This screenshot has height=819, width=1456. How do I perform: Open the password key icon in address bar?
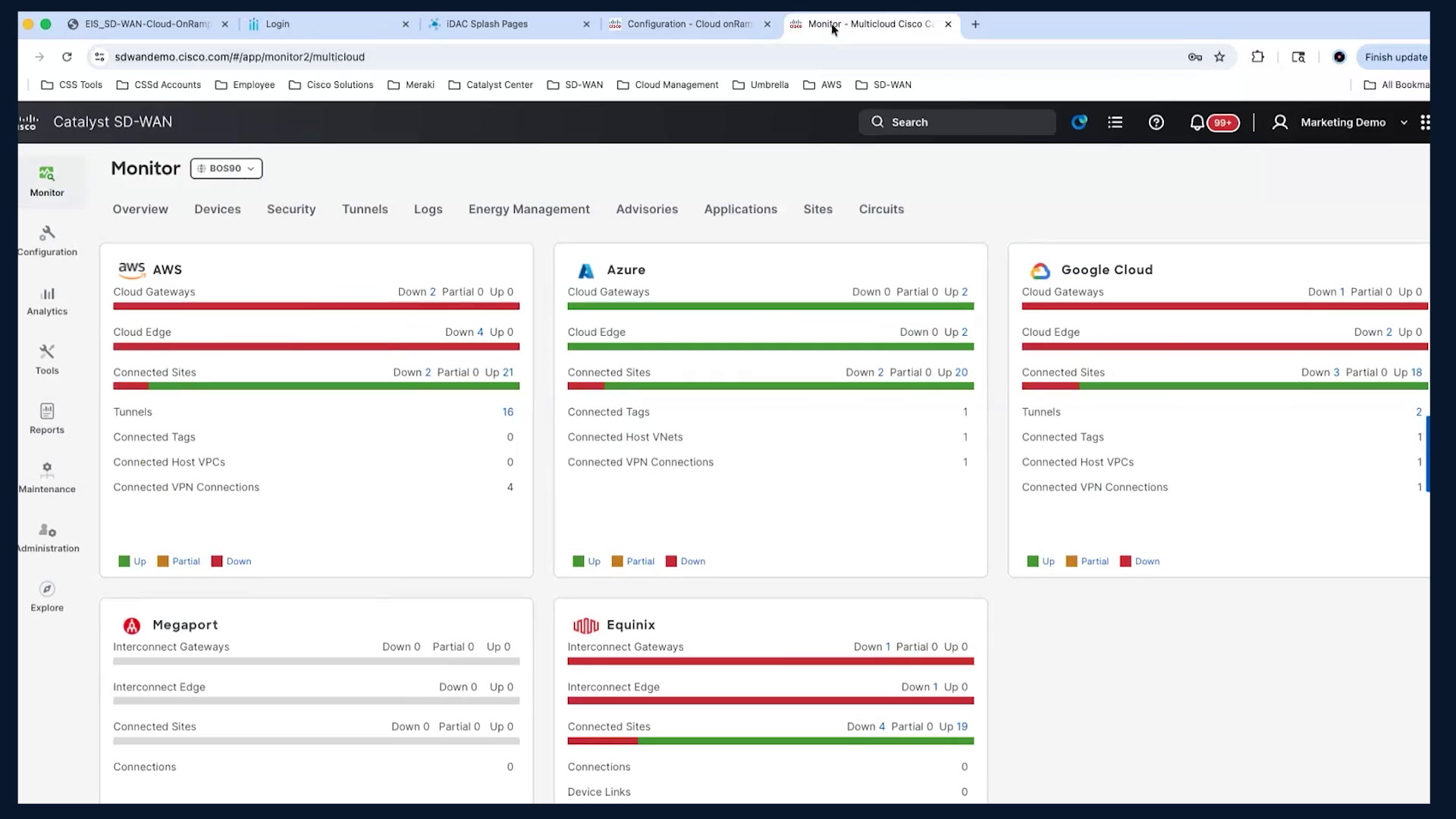pyautogui.click(x=1195, y=57)
